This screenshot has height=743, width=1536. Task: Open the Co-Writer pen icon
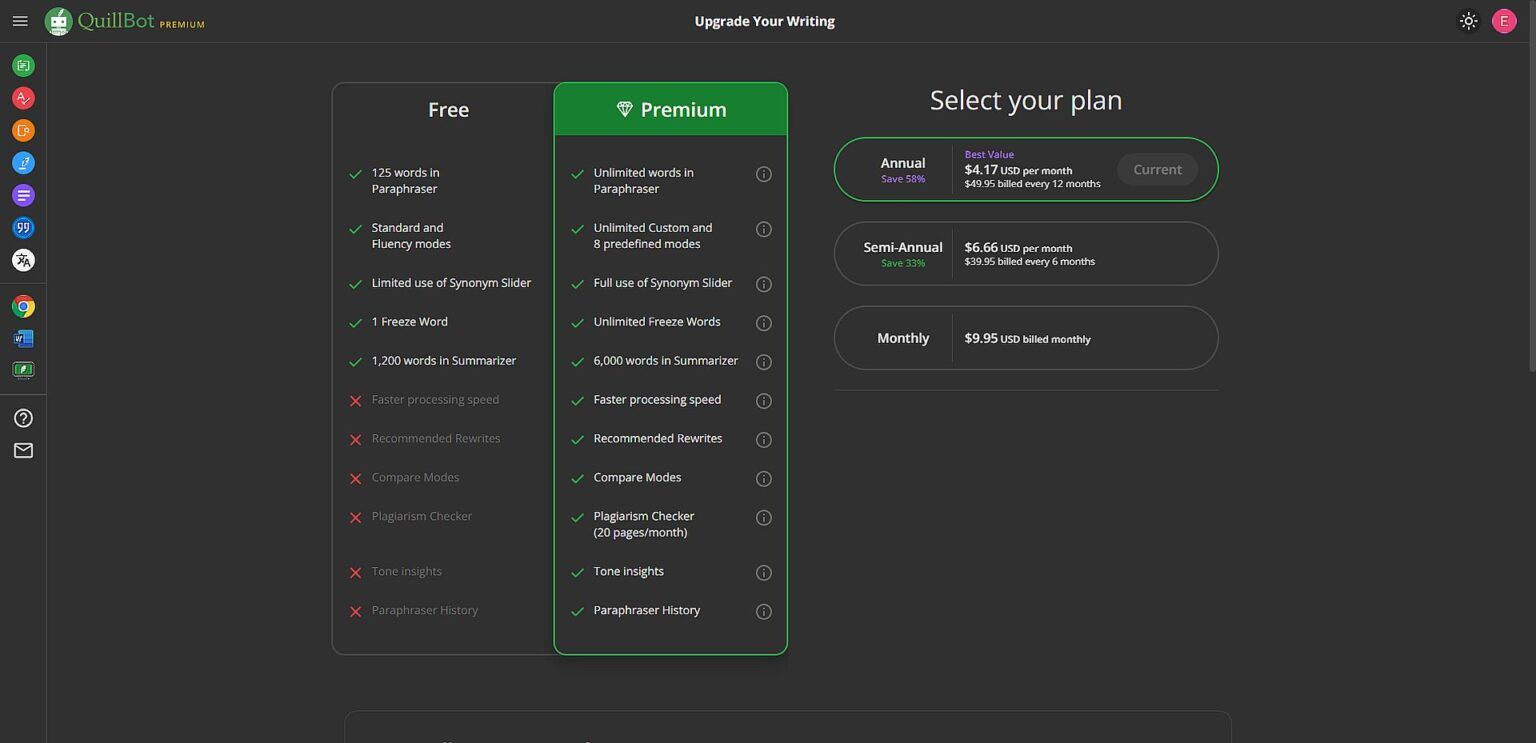(23, 163)
